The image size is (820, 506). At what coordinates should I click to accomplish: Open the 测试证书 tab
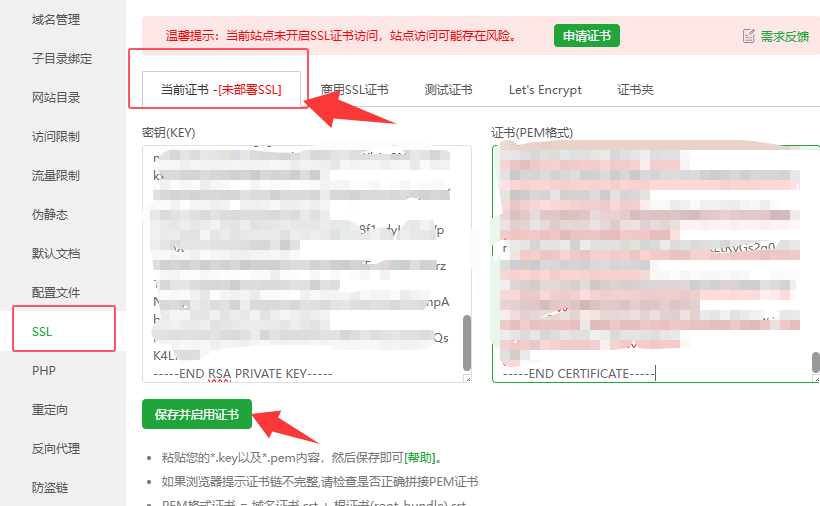coord(448,90)
